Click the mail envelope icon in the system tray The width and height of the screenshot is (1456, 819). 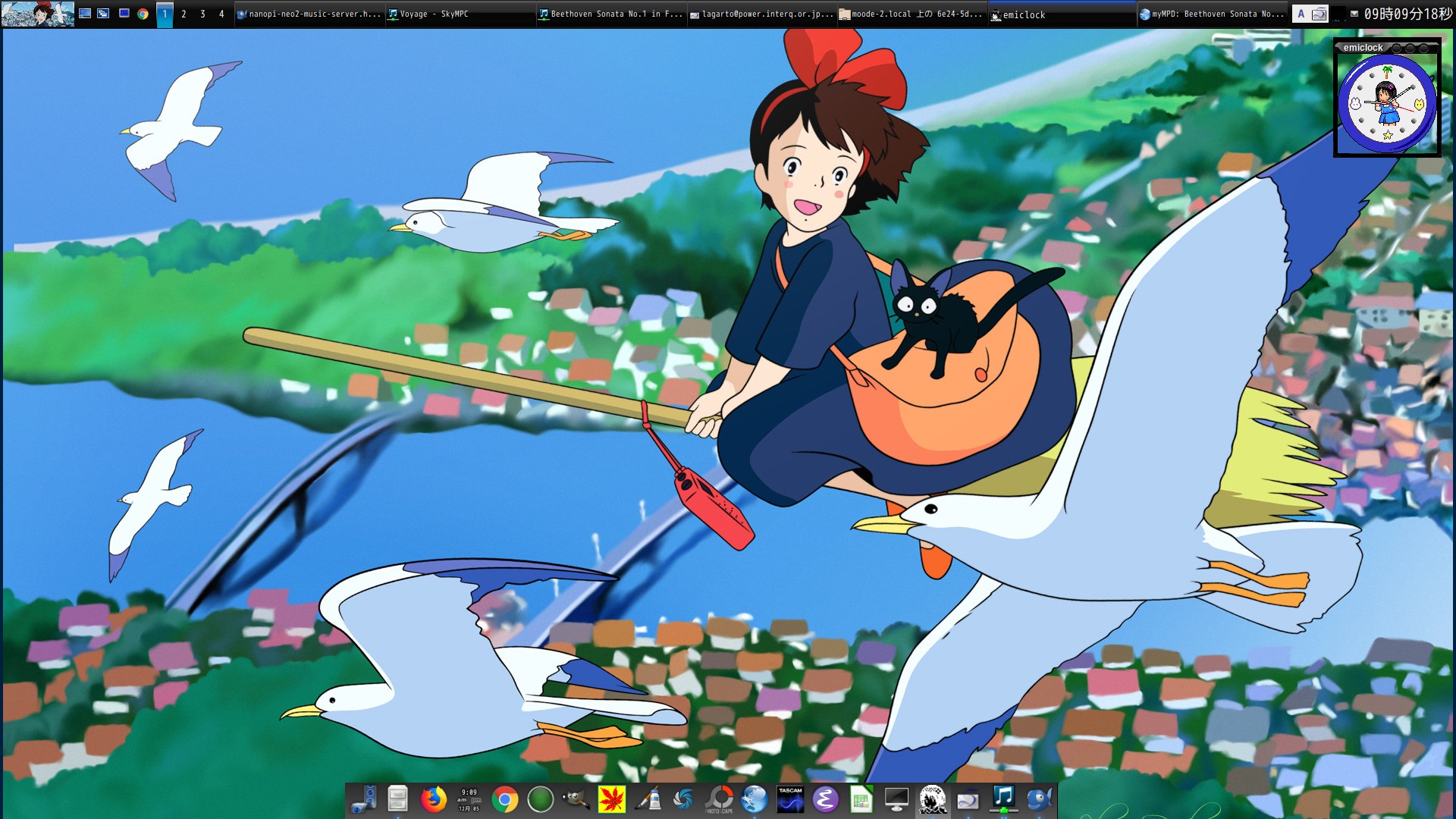(1354, 13)
